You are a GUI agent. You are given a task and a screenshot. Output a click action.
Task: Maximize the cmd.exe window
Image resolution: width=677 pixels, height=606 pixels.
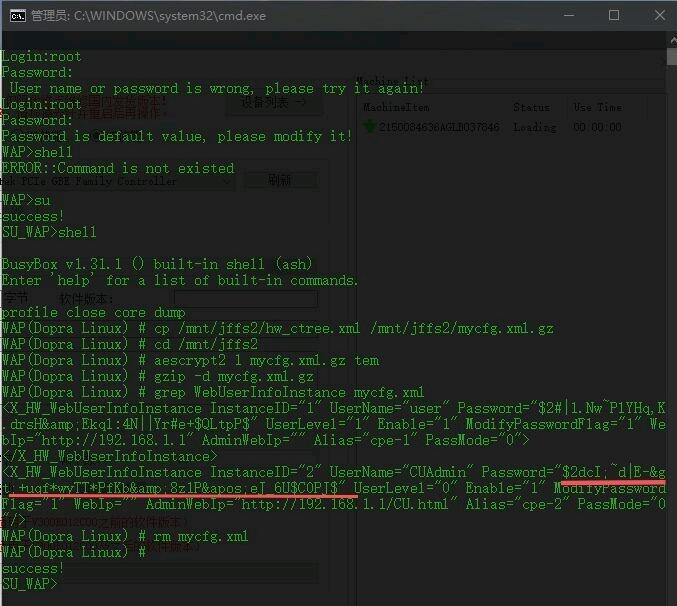pos(614,16)
